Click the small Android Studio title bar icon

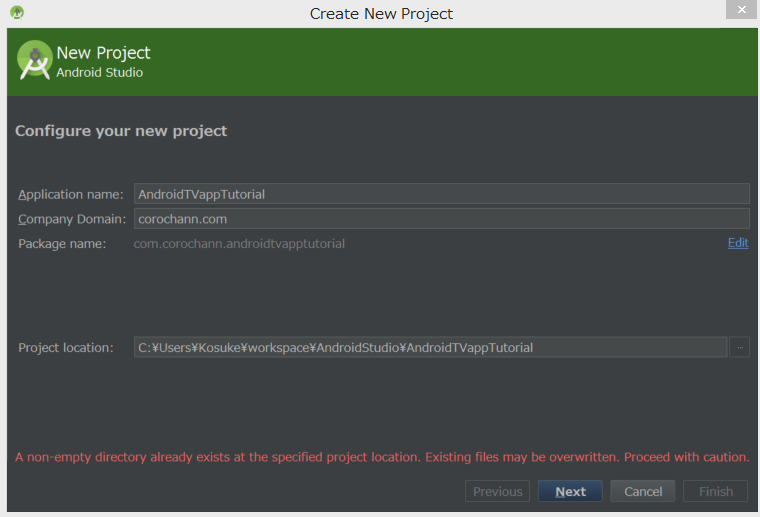[17, 12]
